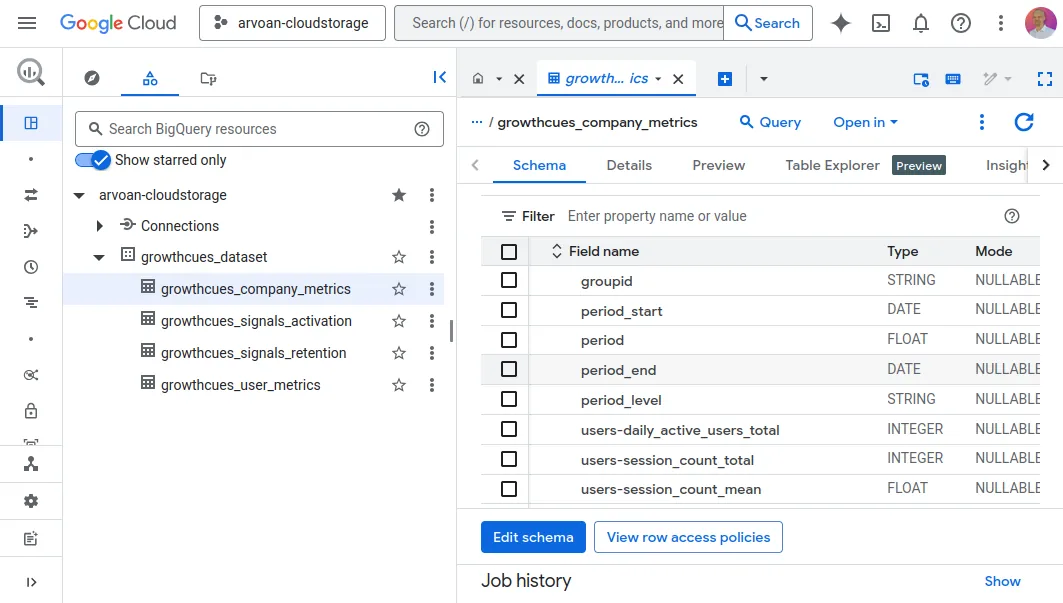Check the groupid field checkbox

(509, 281)
